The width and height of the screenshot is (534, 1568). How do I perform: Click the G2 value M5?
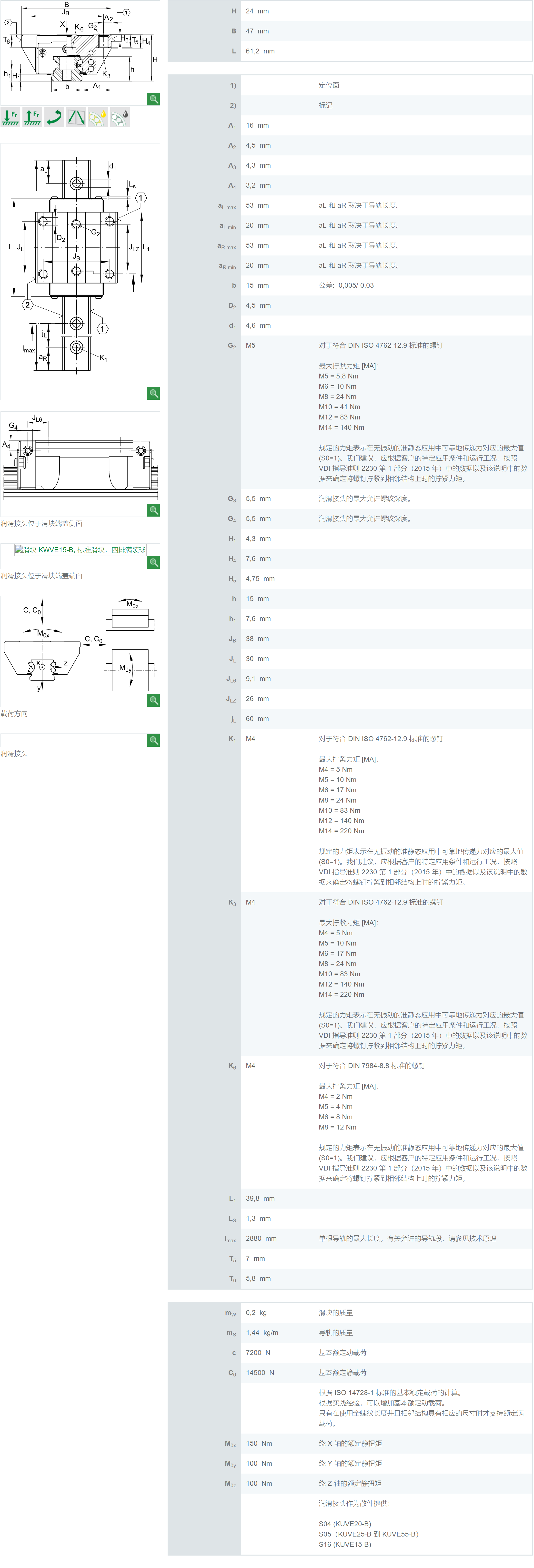[251, 345]
